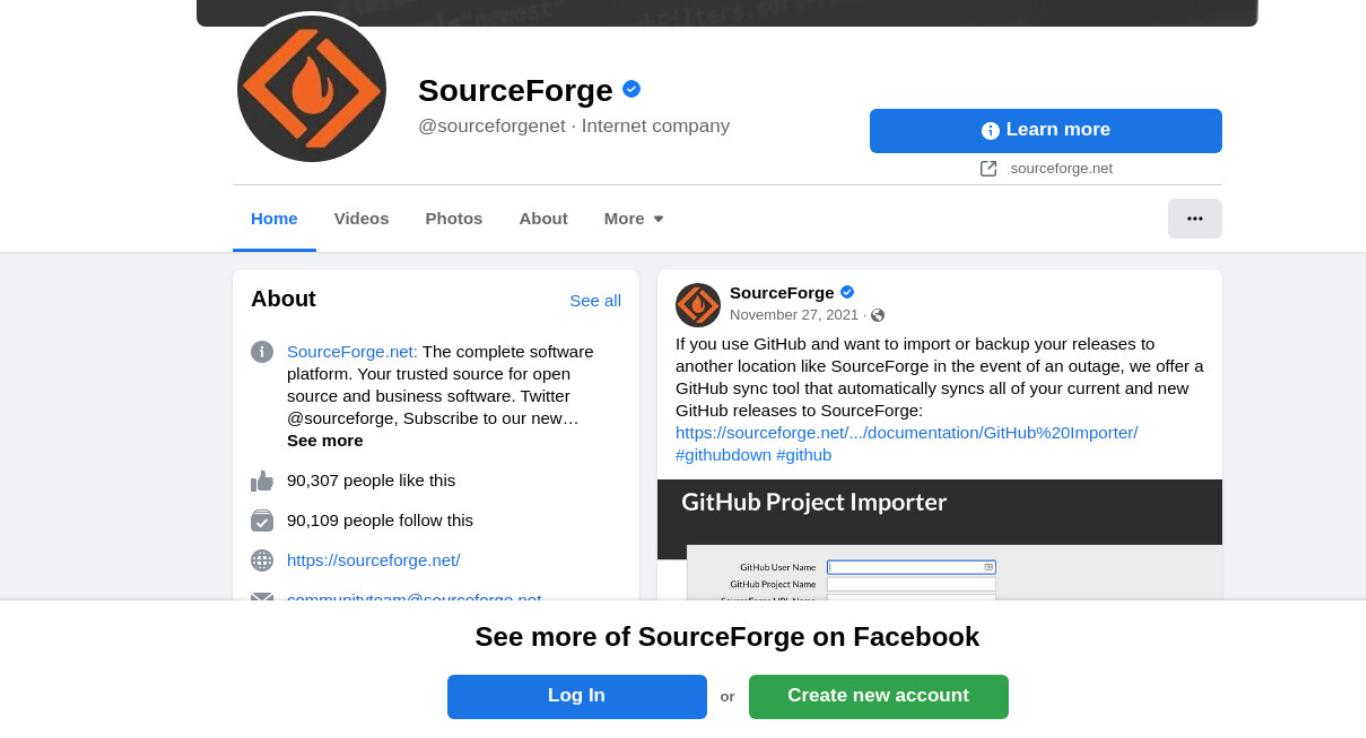Click the post author's SourceForge avatar
1366x738 pixels.
(698, 305)
